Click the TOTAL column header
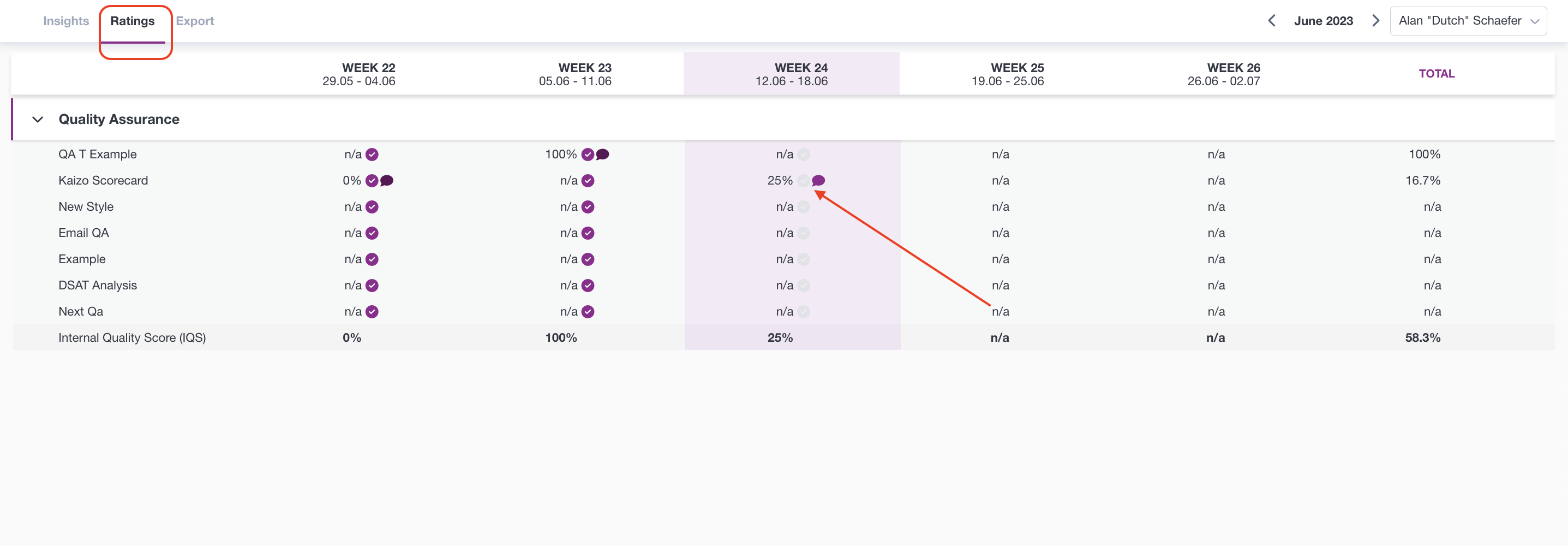Image resolution: width=1568 pixels, height=546 pixels. (1437, 74)
